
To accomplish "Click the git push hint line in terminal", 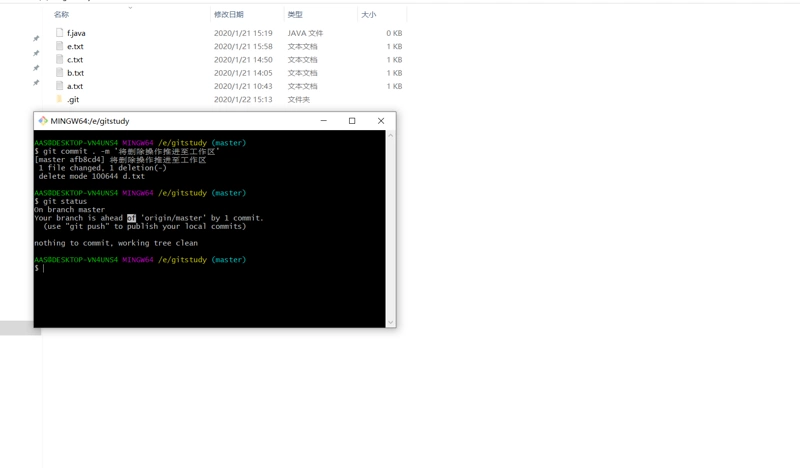I will point(145,226).
